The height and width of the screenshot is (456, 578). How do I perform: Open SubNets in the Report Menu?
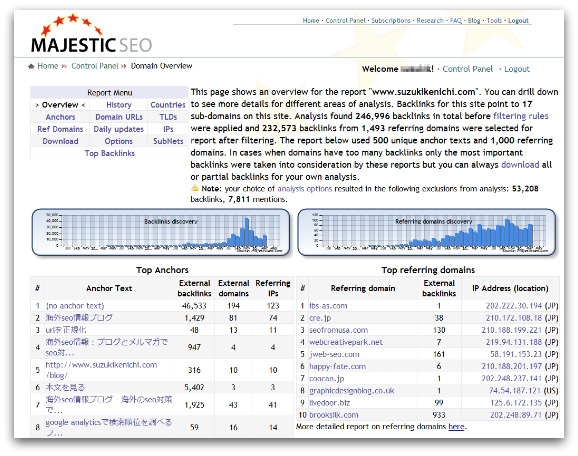pos(168,141)
